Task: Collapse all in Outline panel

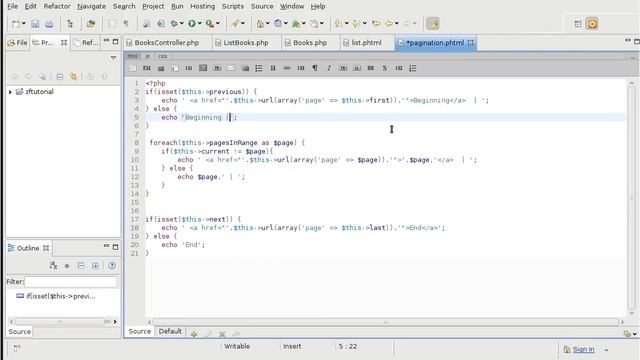Action: coord(81,266)
